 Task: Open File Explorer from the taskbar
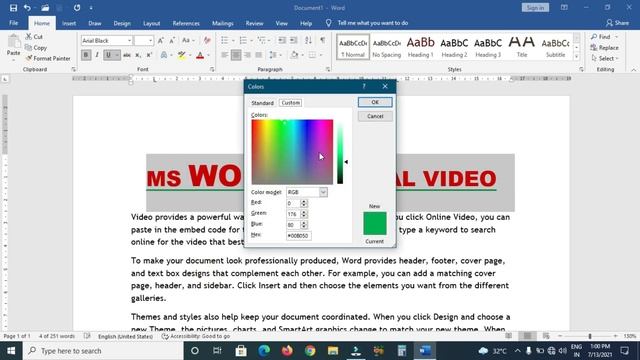pyautogui.click(x=333, y=351)
